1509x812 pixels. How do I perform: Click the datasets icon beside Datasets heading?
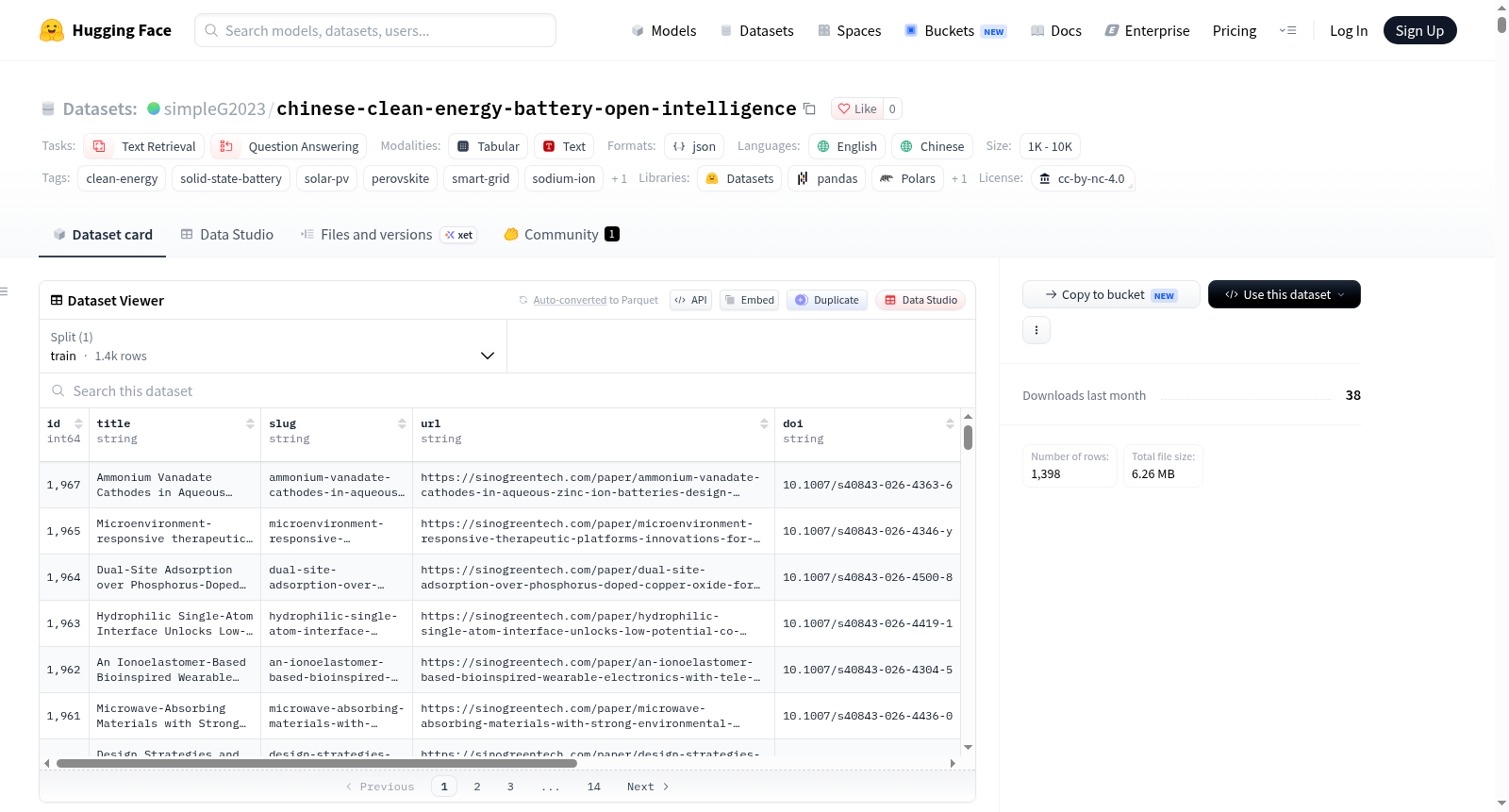click(48, 108)
